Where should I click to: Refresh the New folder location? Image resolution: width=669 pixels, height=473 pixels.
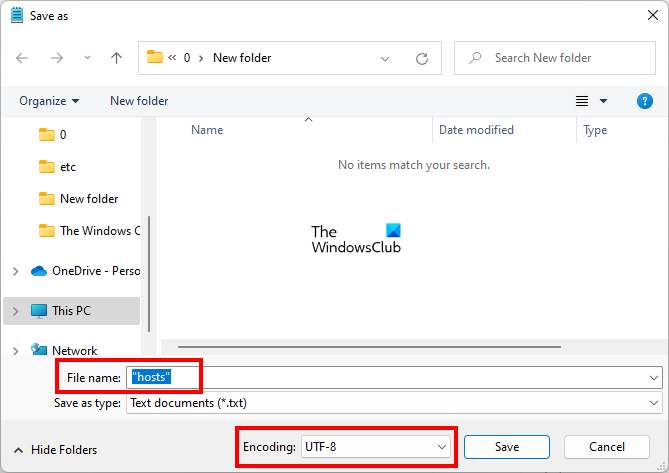pyautogui.click(x=422, y=58)
